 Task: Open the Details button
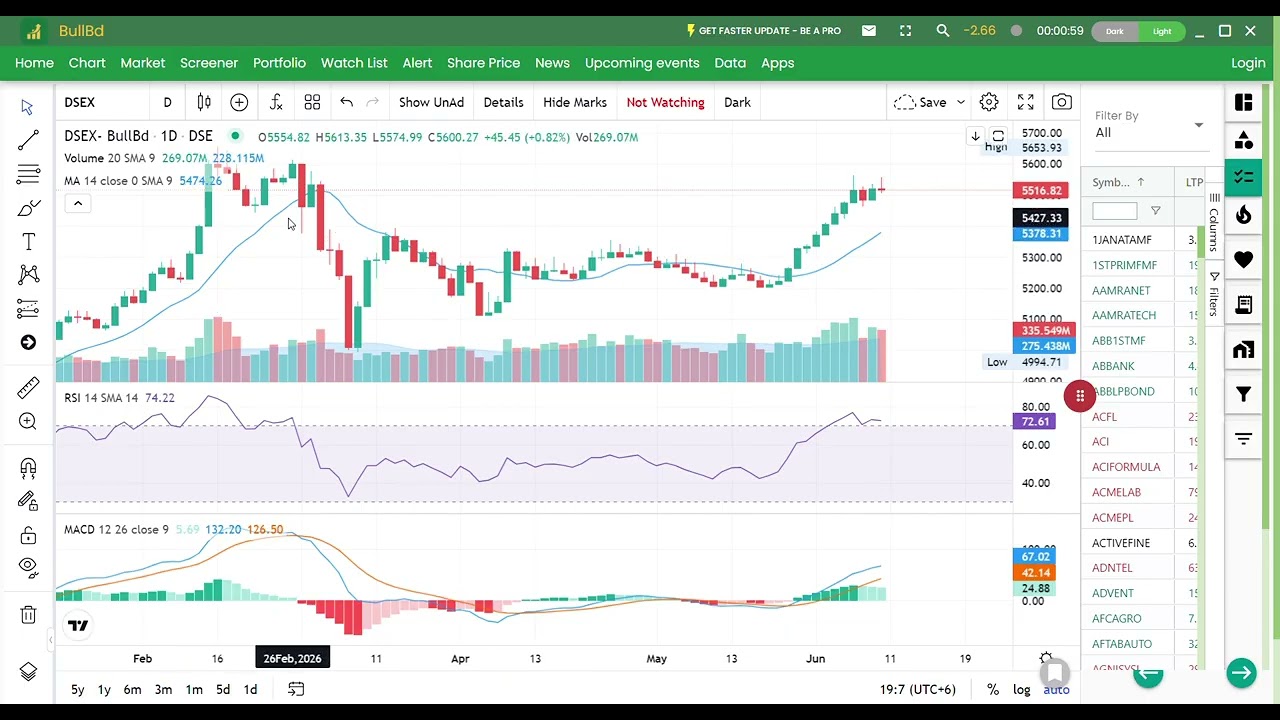(503, 102)
